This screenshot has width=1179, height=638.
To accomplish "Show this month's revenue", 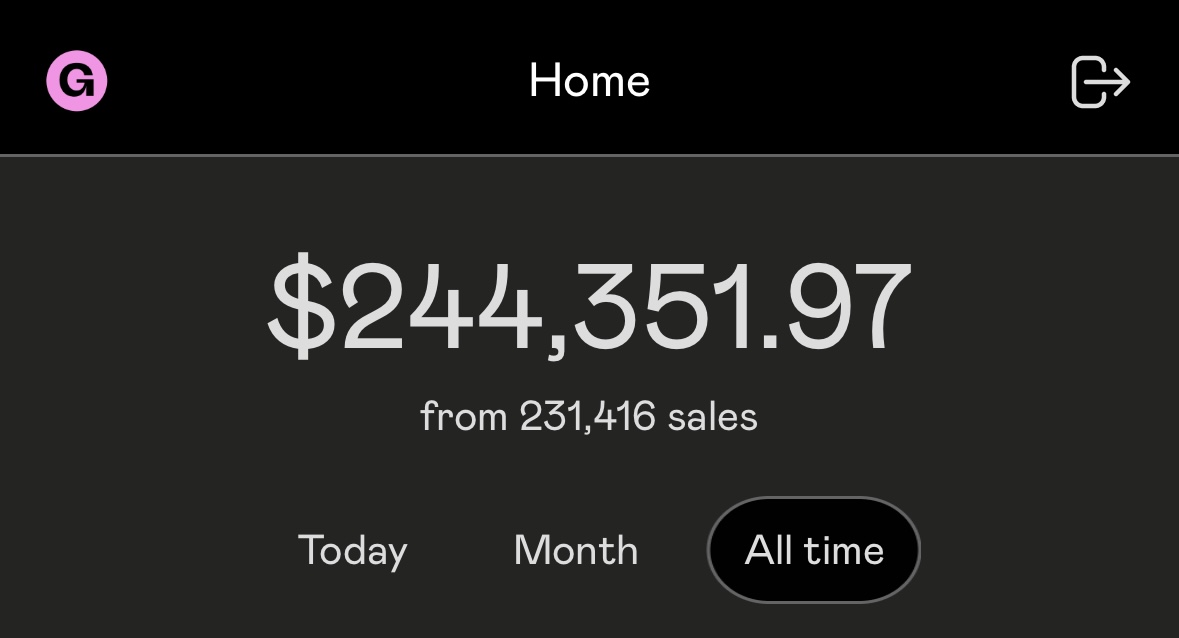I will (575, 550).
